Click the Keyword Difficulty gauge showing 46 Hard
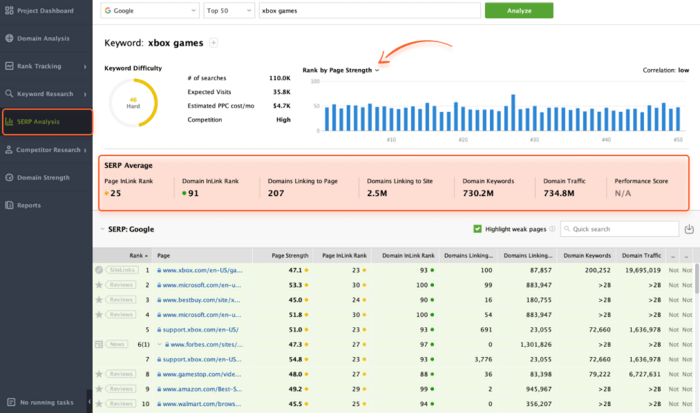This screenshot has width=700, height=413. tap(133, 103)
